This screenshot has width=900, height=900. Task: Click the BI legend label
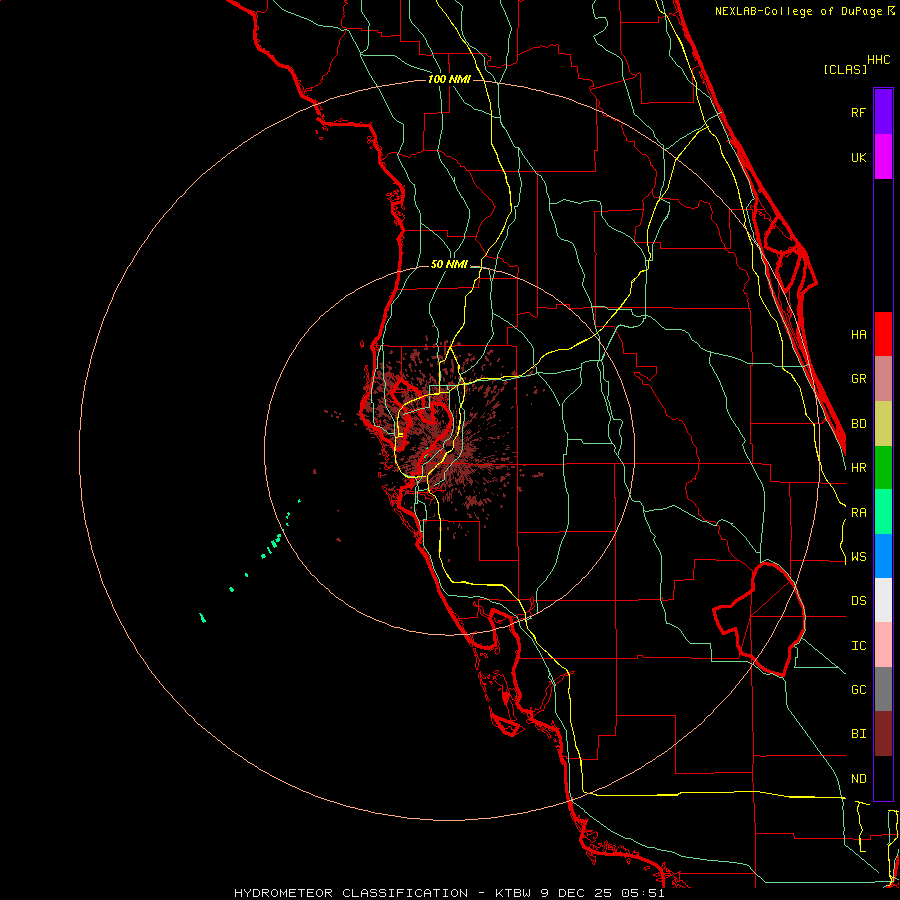pyautogui.click(x=858, y=734)
